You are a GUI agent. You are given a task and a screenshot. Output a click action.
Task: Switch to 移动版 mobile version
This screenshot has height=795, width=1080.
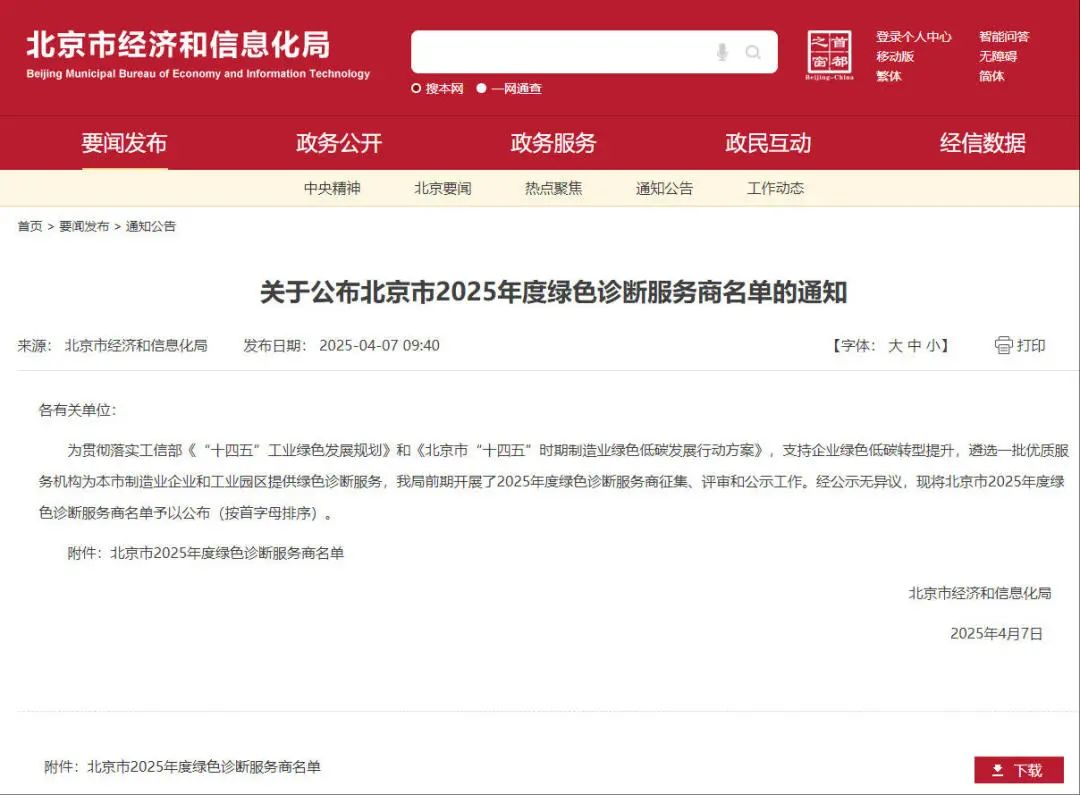click(895, 56)
